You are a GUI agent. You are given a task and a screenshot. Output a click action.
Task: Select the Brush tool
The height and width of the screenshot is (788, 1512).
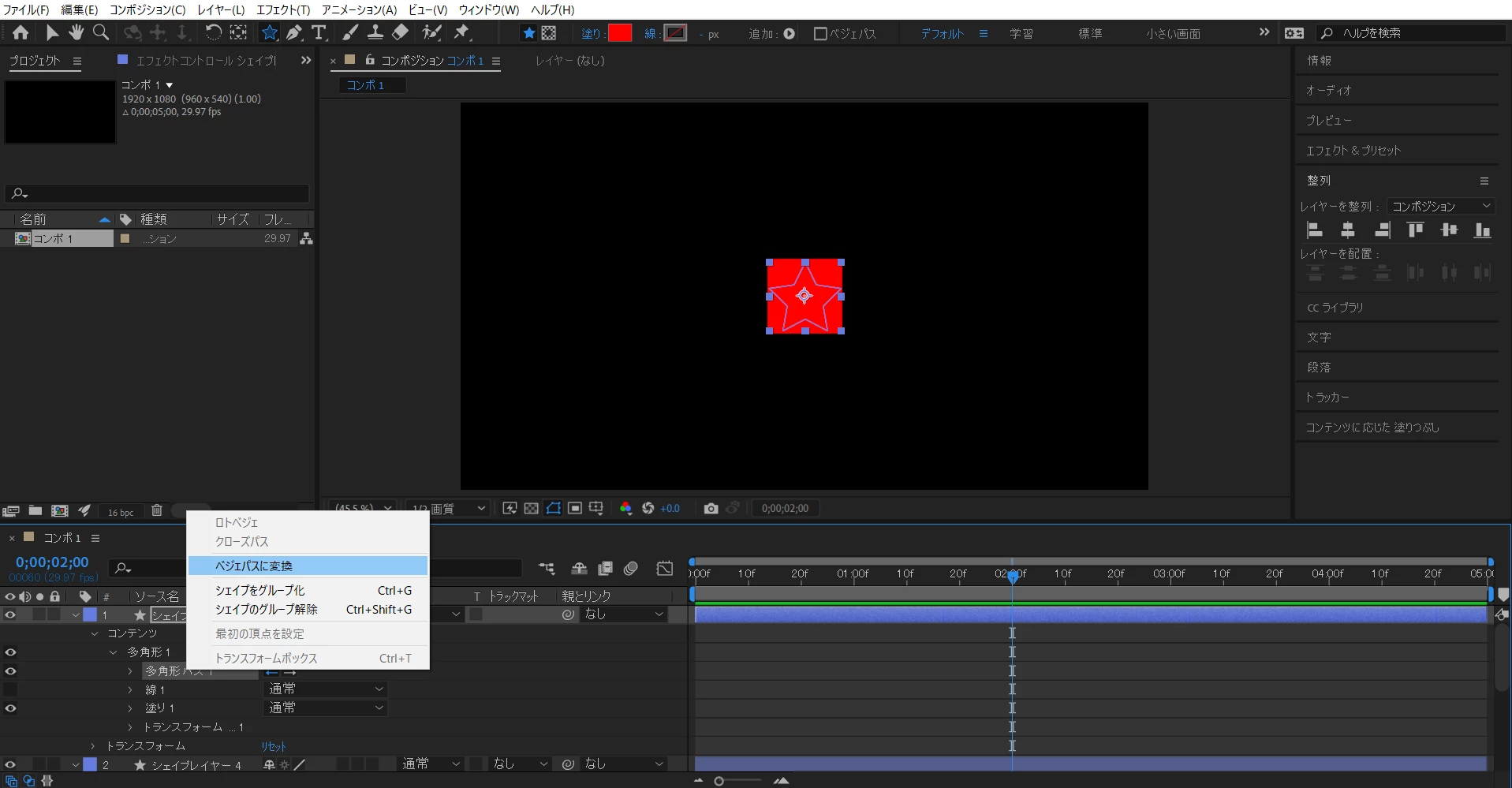tap(350, 32)
